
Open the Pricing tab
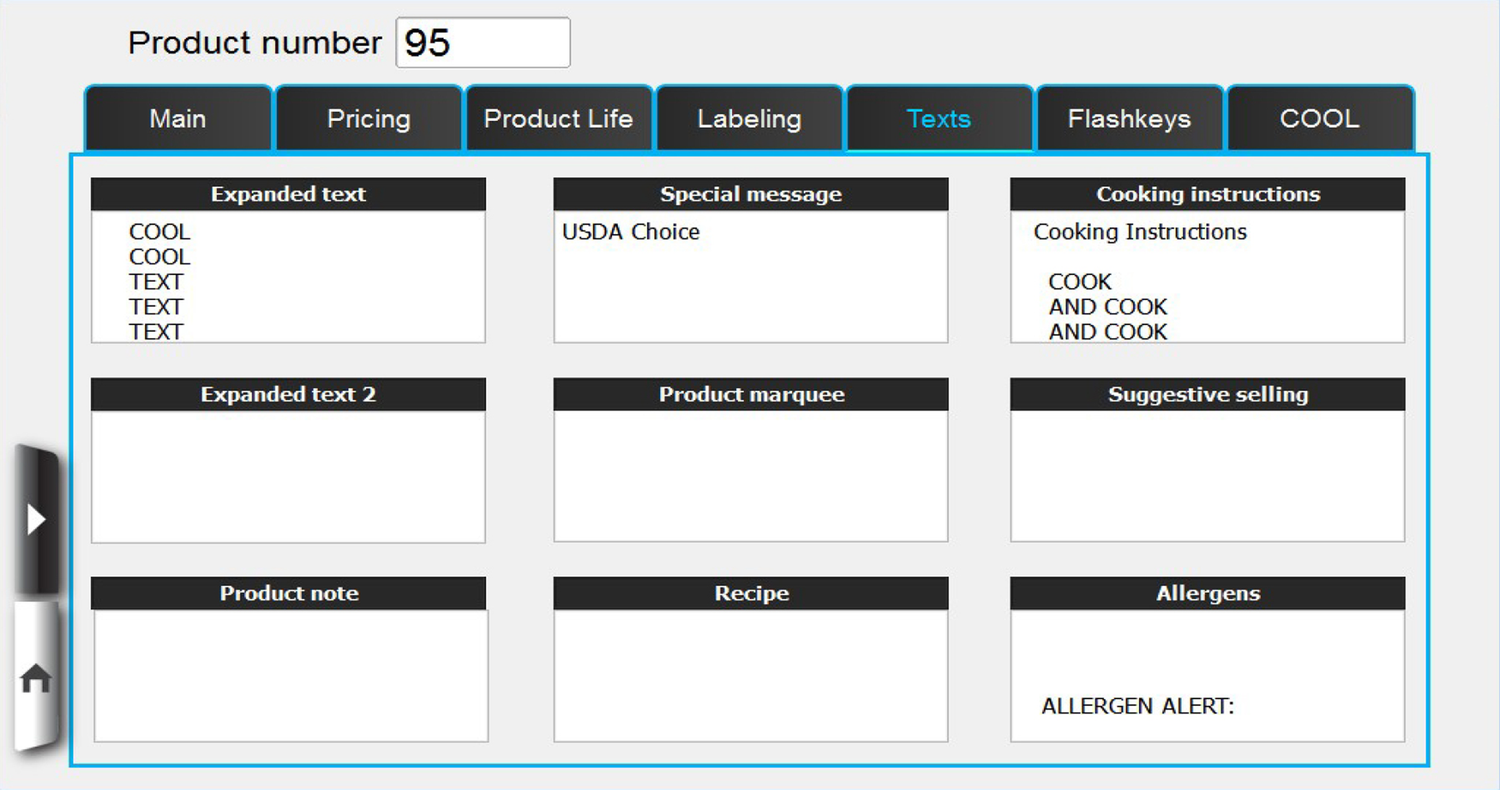pos(368,119)
